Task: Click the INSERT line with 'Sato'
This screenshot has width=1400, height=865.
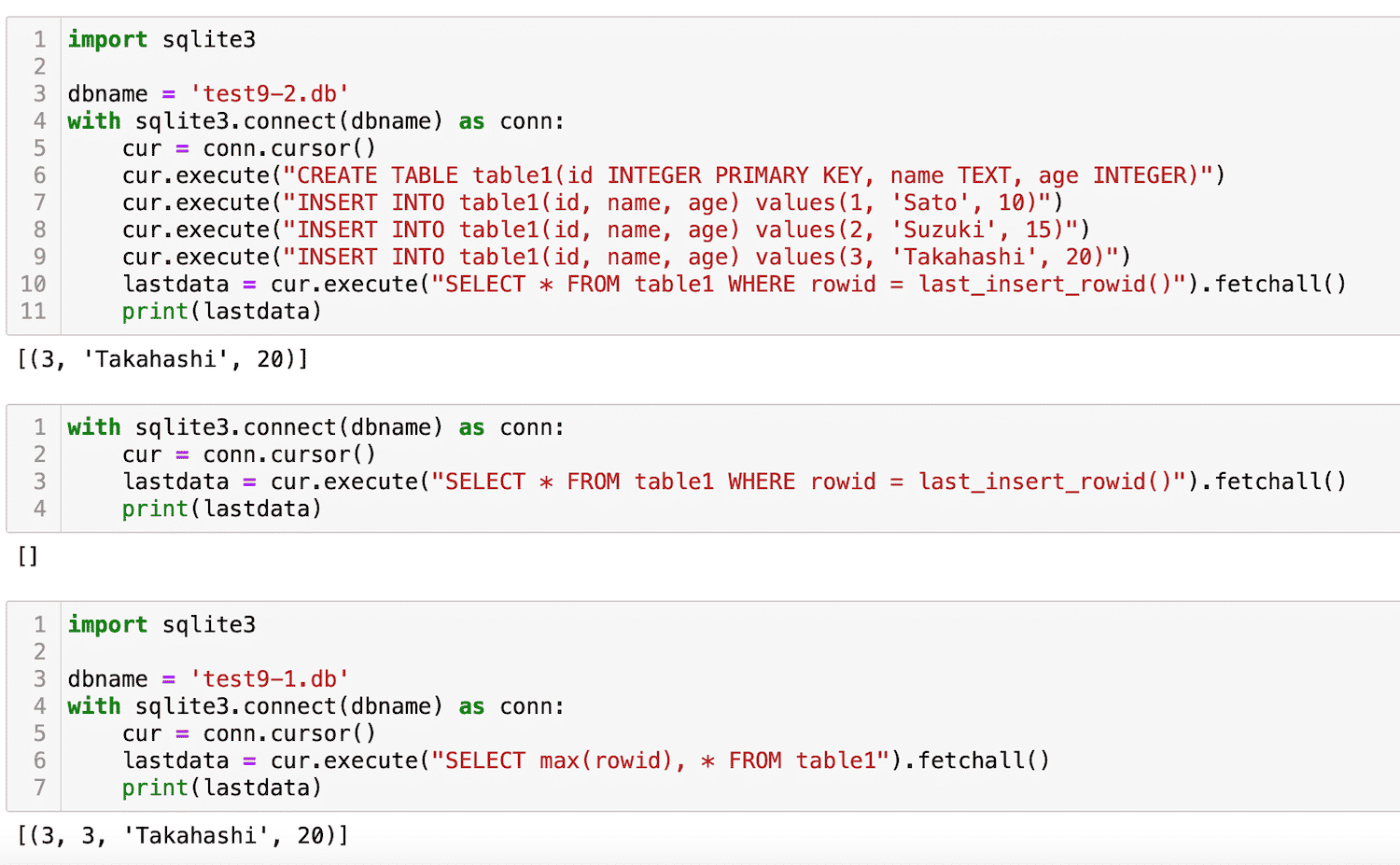Action: coord(592,202)
